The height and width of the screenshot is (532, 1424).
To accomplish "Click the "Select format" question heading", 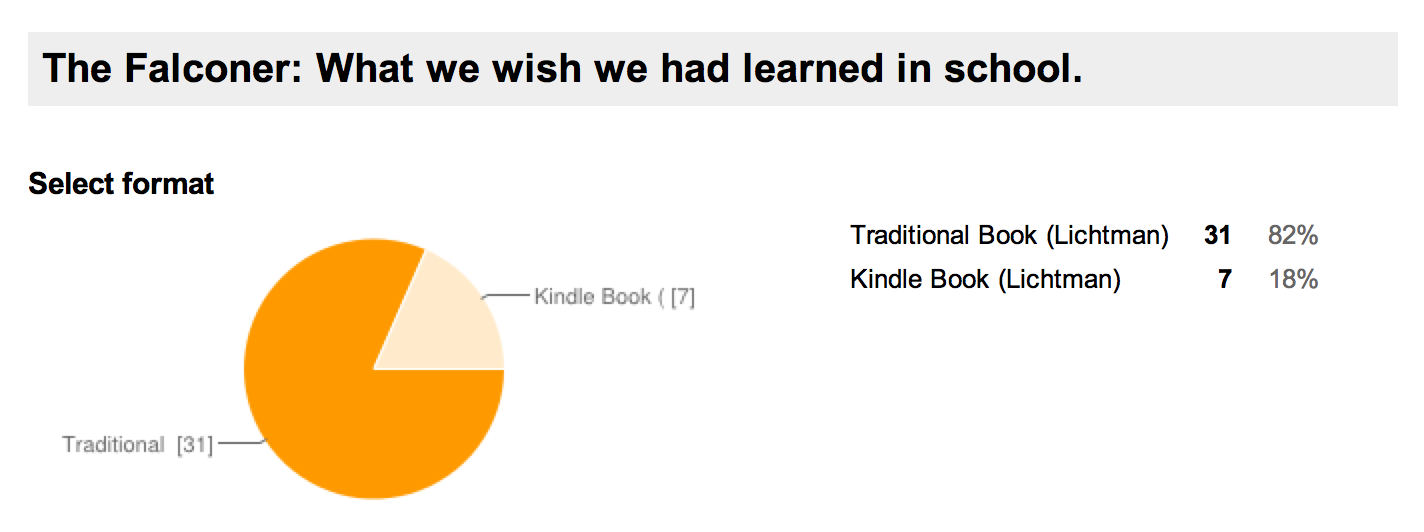I will (x=121, y=184).
